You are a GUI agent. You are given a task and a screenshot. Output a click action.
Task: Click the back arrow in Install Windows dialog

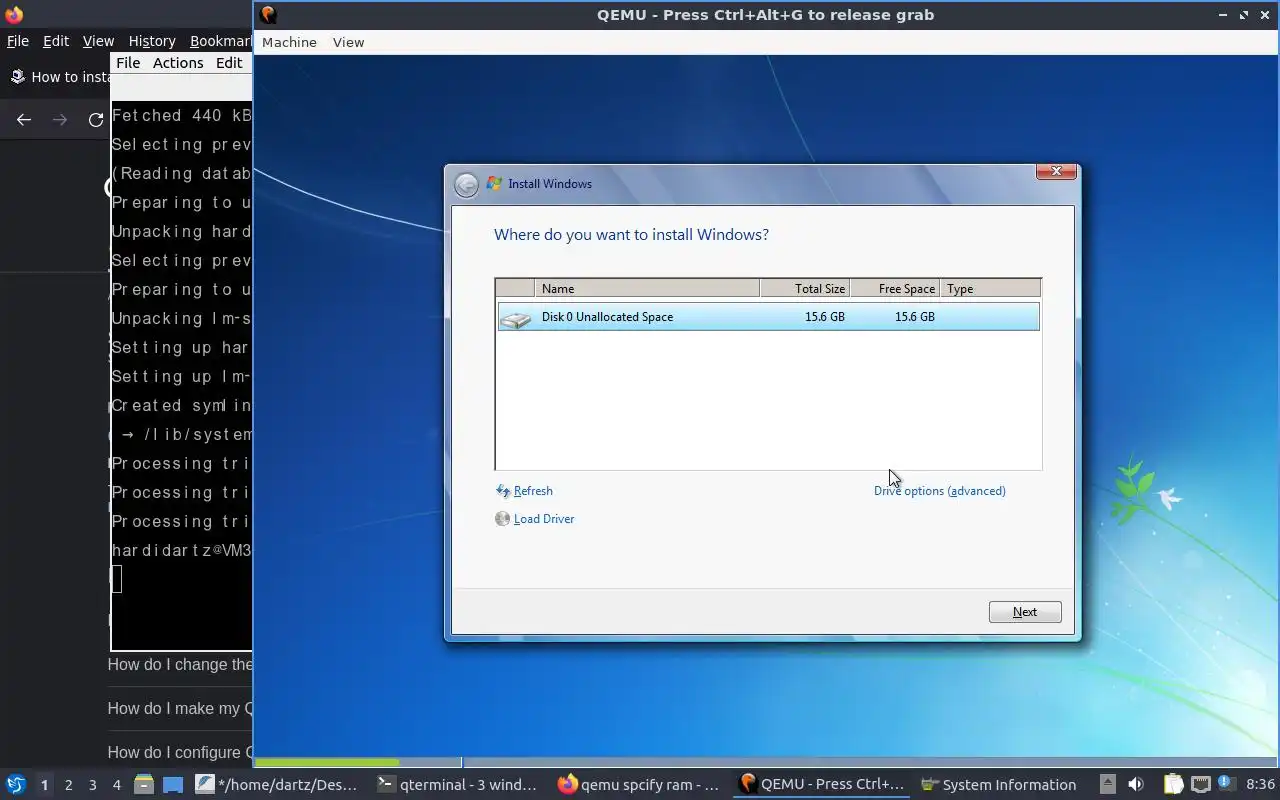click(466, 185)
